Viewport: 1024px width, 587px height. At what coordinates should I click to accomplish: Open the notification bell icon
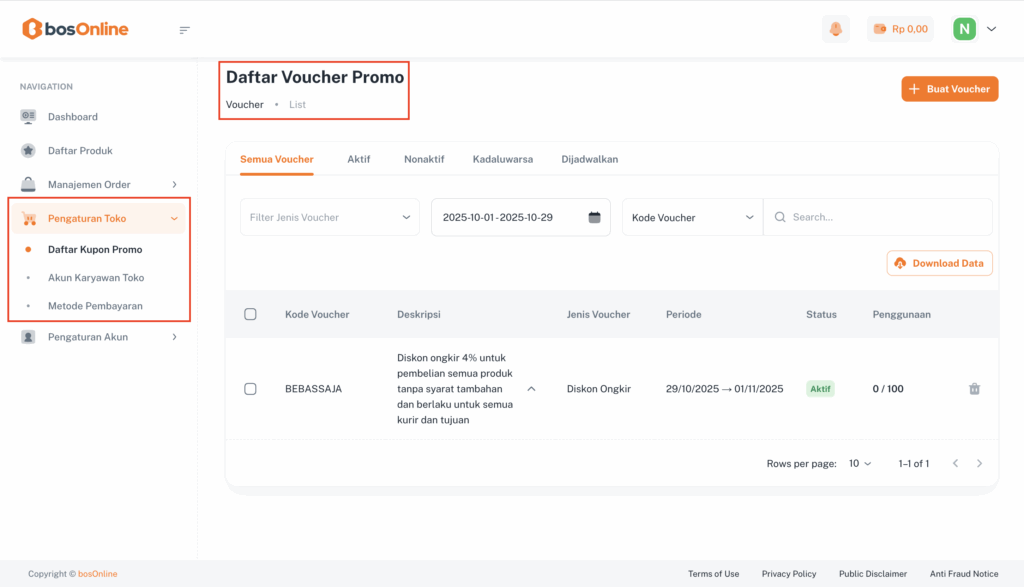pyautogui.click(x=835, y=29)
